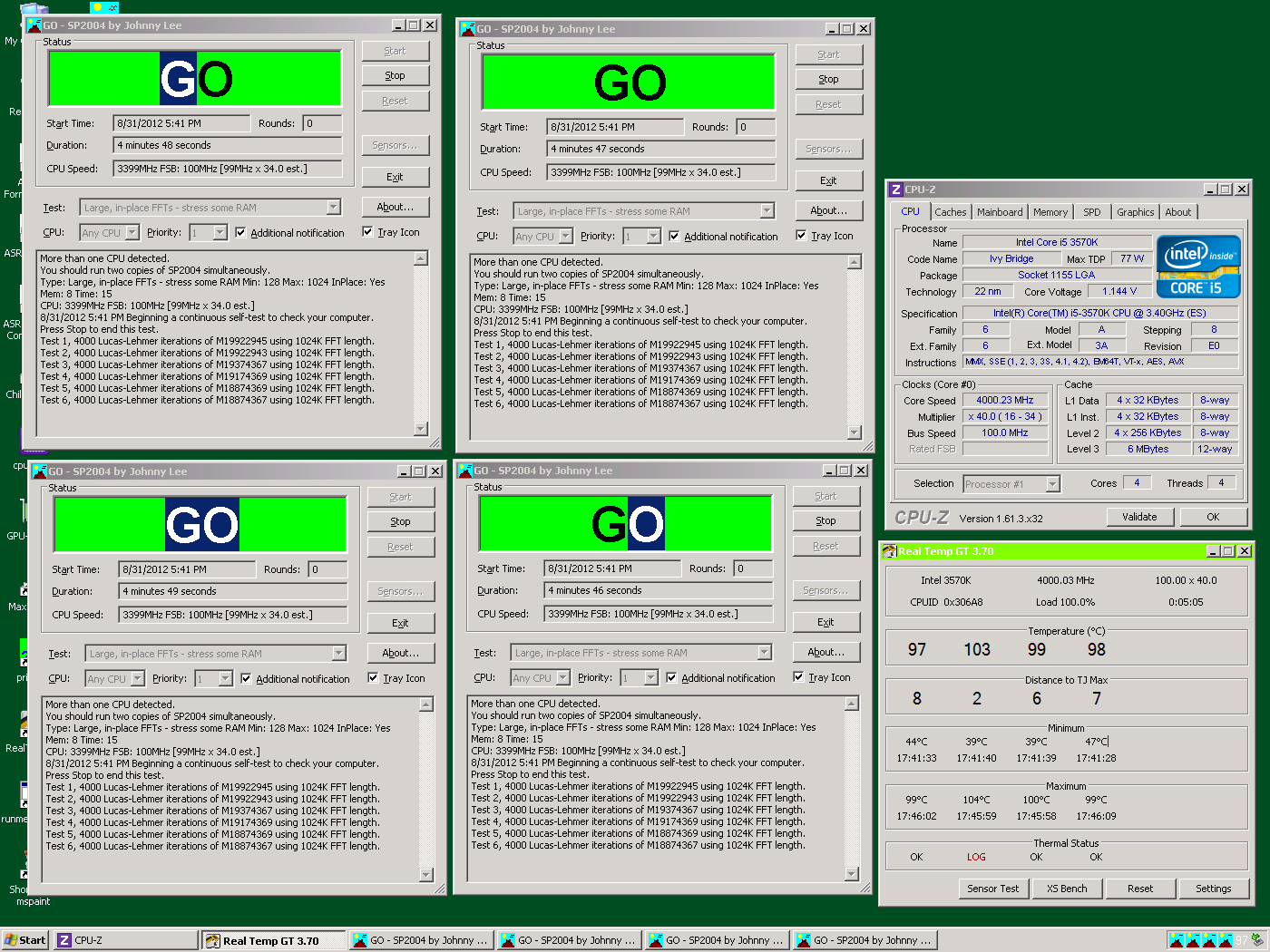
Task: Open Test type dropdown in 49-second SP2004 window
Action: 339,654
